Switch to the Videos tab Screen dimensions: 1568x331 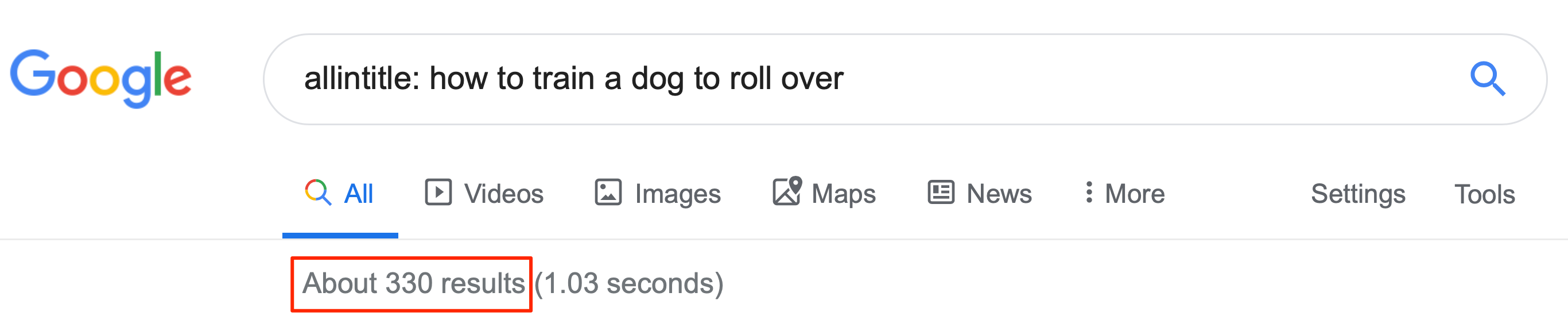click(484, 193)
